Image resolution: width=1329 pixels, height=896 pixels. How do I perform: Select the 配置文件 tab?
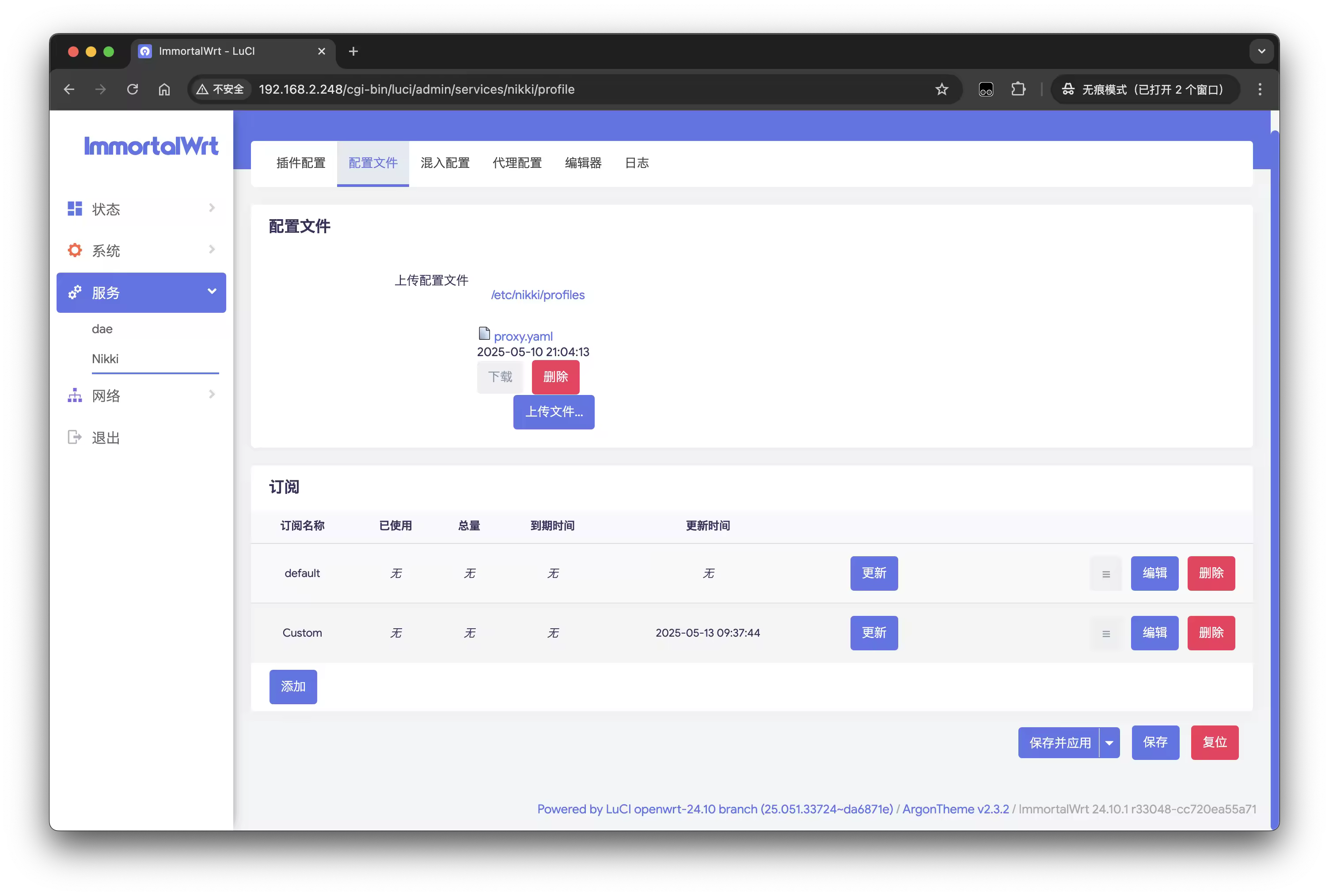click(373, 163)
